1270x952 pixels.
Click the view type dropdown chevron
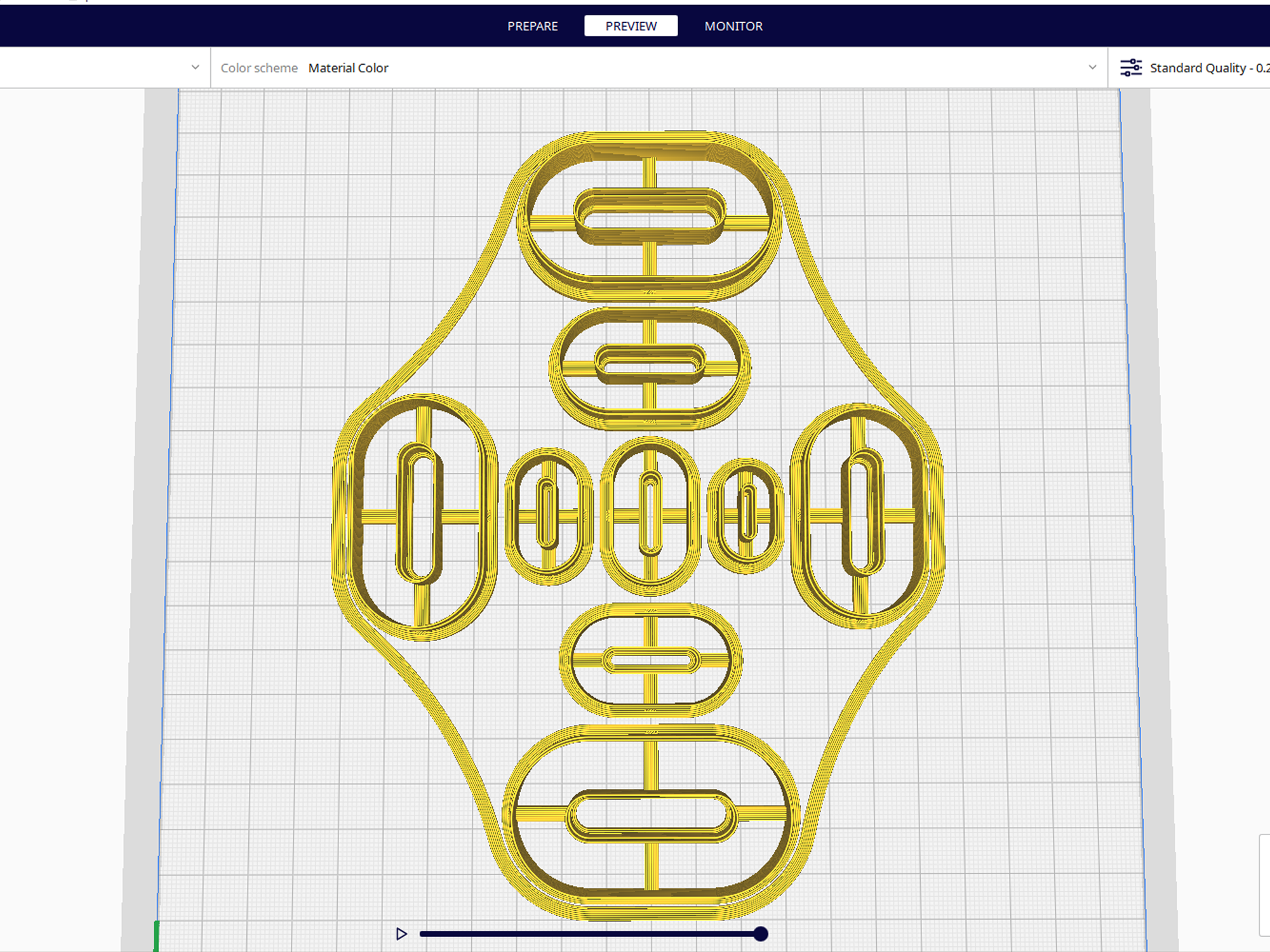[x=195, y=67]
